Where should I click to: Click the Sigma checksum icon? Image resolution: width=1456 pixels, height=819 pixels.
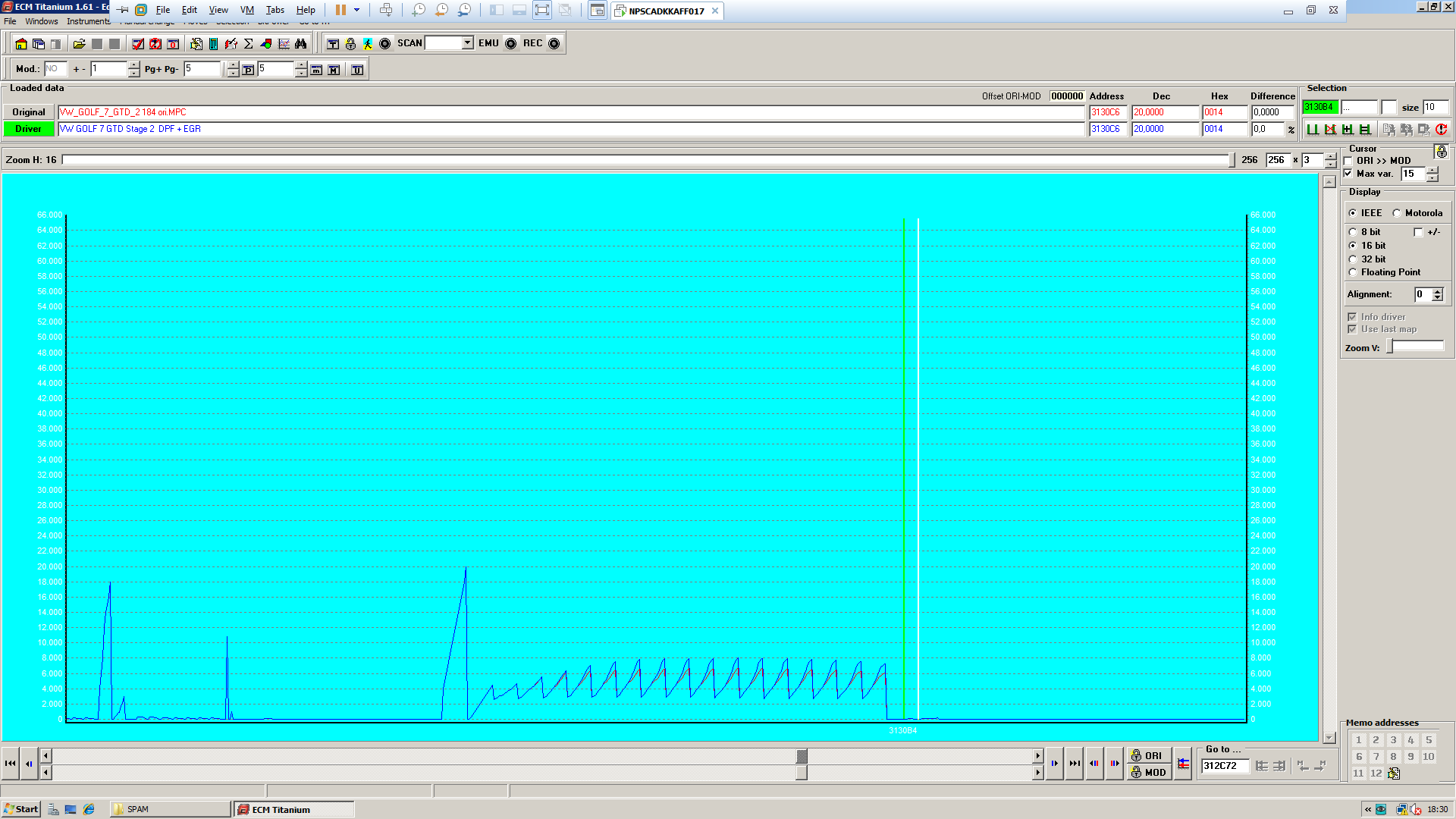click(249, 44)
